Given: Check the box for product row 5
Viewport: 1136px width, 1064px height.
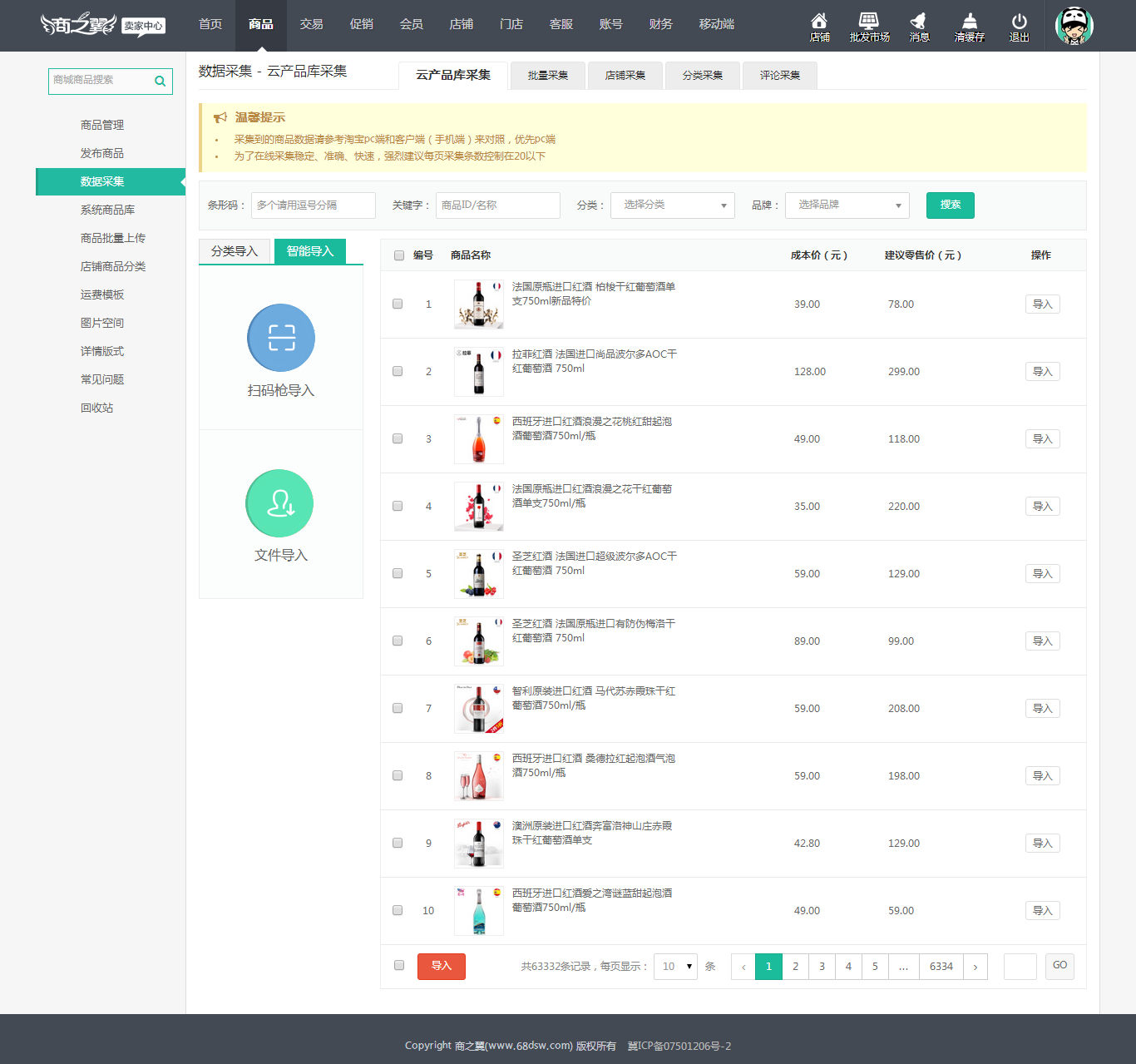Looking at the screenshot, I should click(398, 573).
